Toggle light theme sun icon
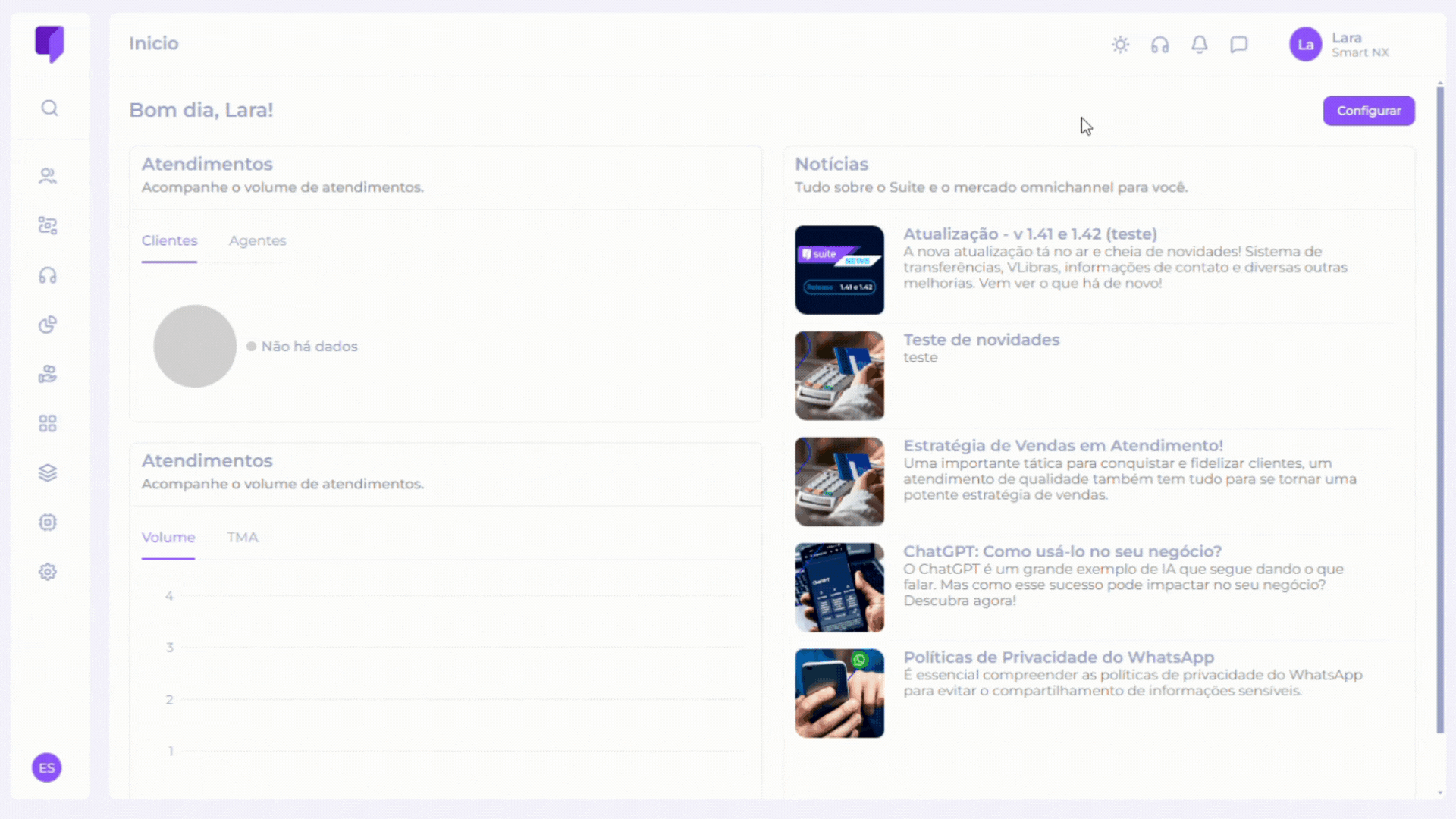The width and height of the screenshot is (1456, 819). 1120,45
